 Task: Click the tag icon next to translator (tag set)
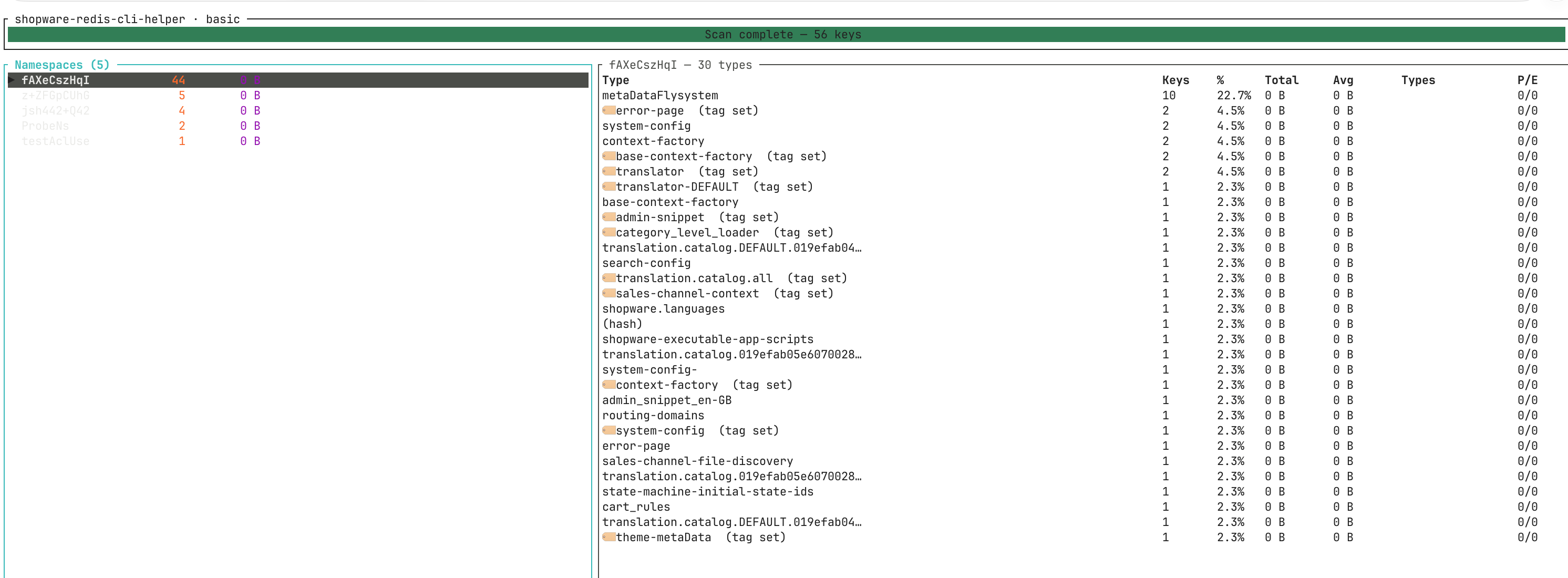click(608, 171)
